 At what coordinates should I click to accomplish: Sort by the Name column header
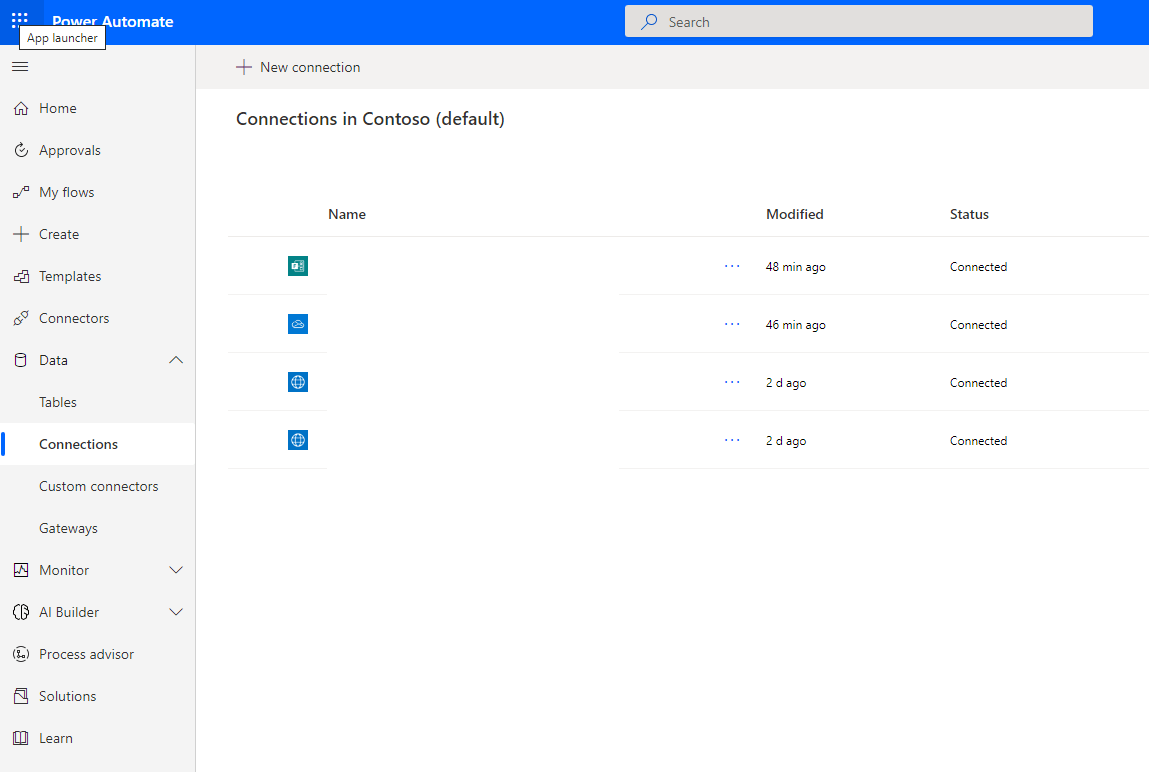tap(347, 214)
